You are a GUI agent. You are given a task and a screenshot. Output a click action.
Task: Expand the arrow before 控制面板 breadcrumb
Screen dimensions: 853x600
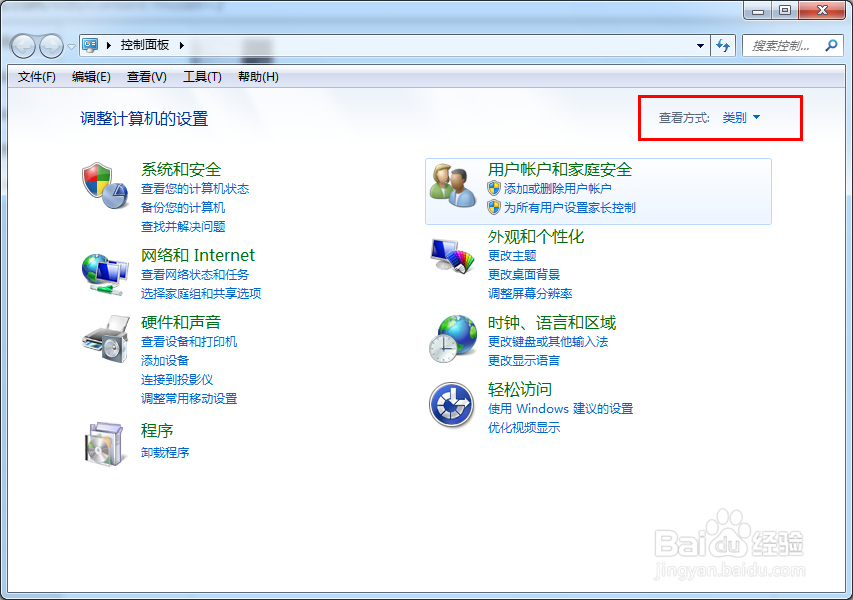(x=109, y=45)
